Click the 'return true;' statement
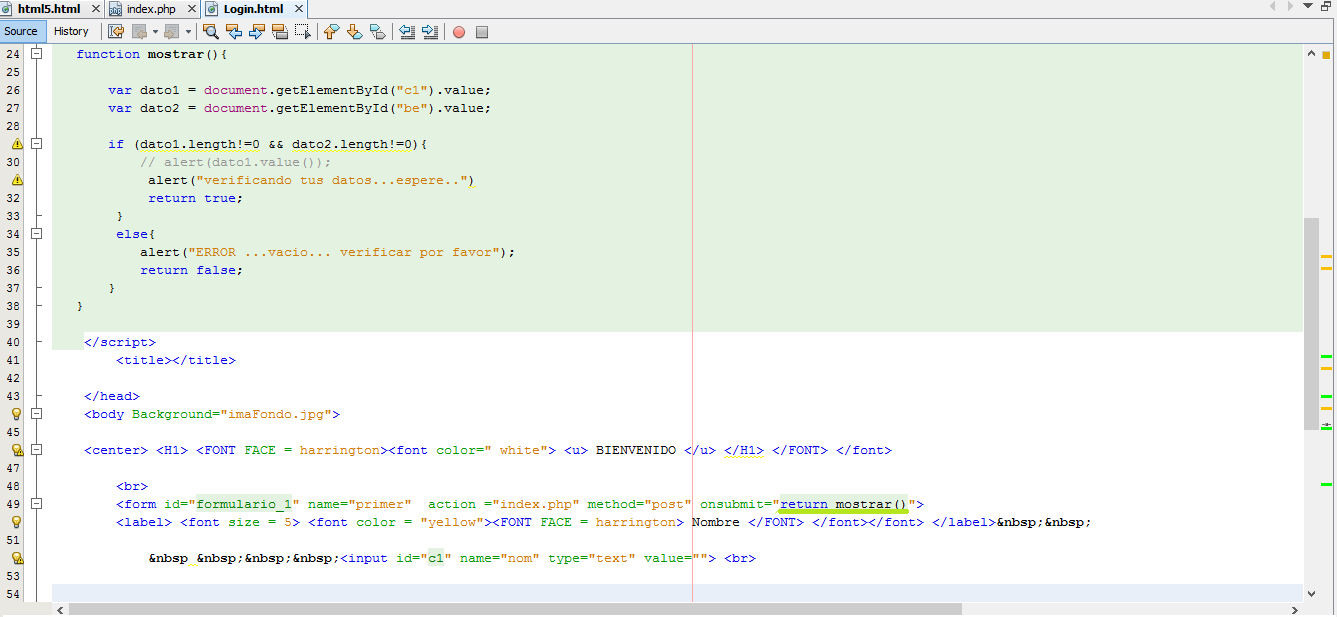This screenshot has height=617, width=1338. coord(195,198)
